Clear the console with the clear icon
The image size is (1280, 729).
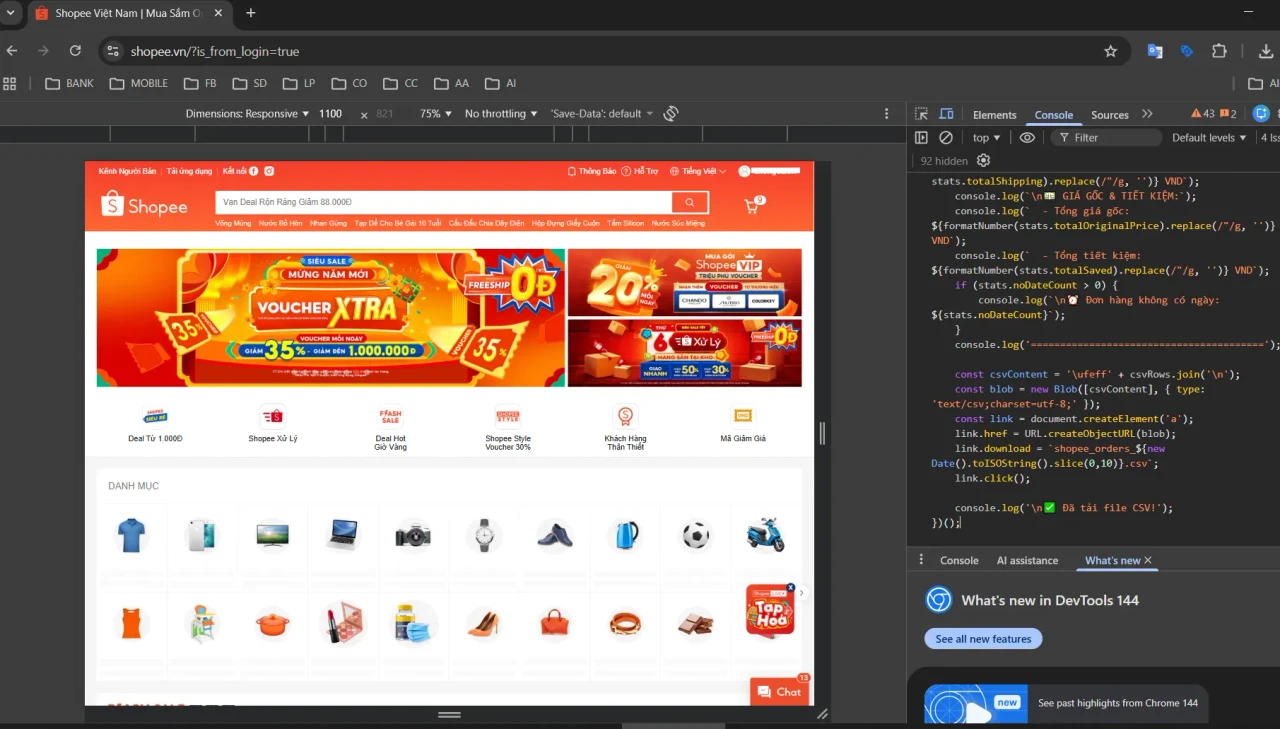click(x=946, y=137)
